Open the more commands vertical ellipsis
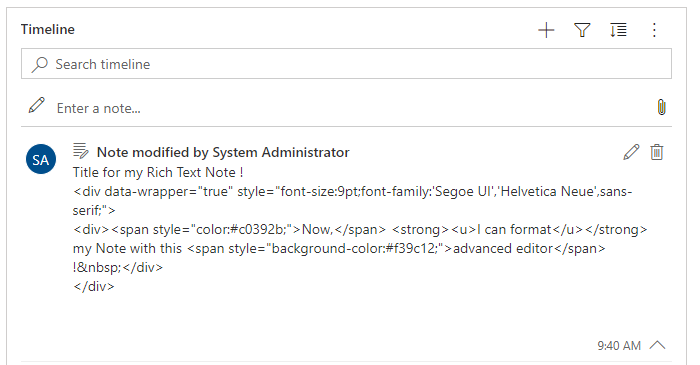The image size is (700, 365). [654, 30]
